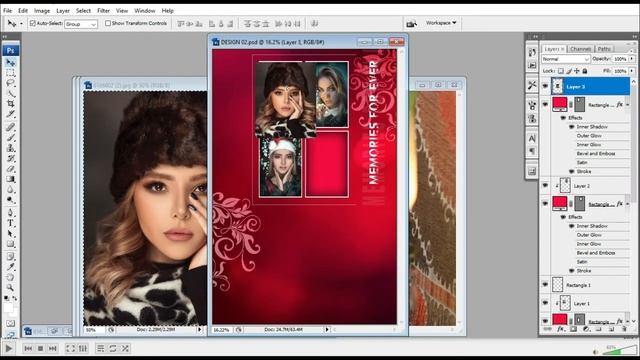Collapse effects of top Rectangle layer
Viewport: 640px width, 360px height.
pyautogui.click(x=628, y=105)
